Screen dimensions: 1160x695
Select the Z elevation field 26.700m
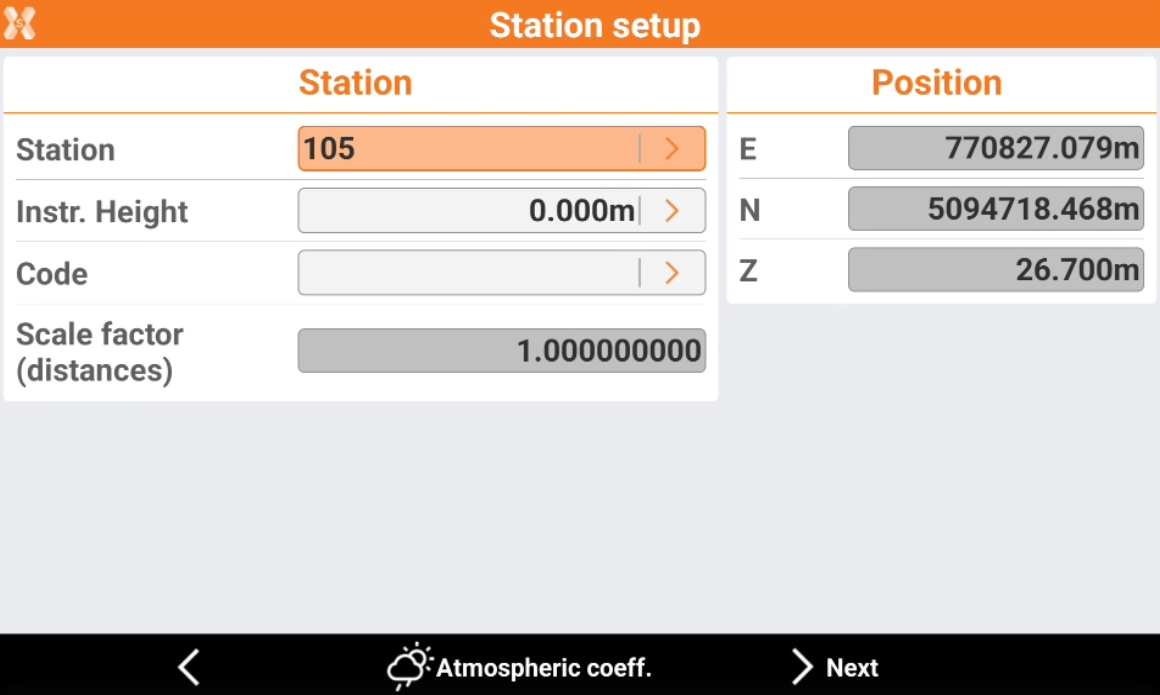pos(995,270)
